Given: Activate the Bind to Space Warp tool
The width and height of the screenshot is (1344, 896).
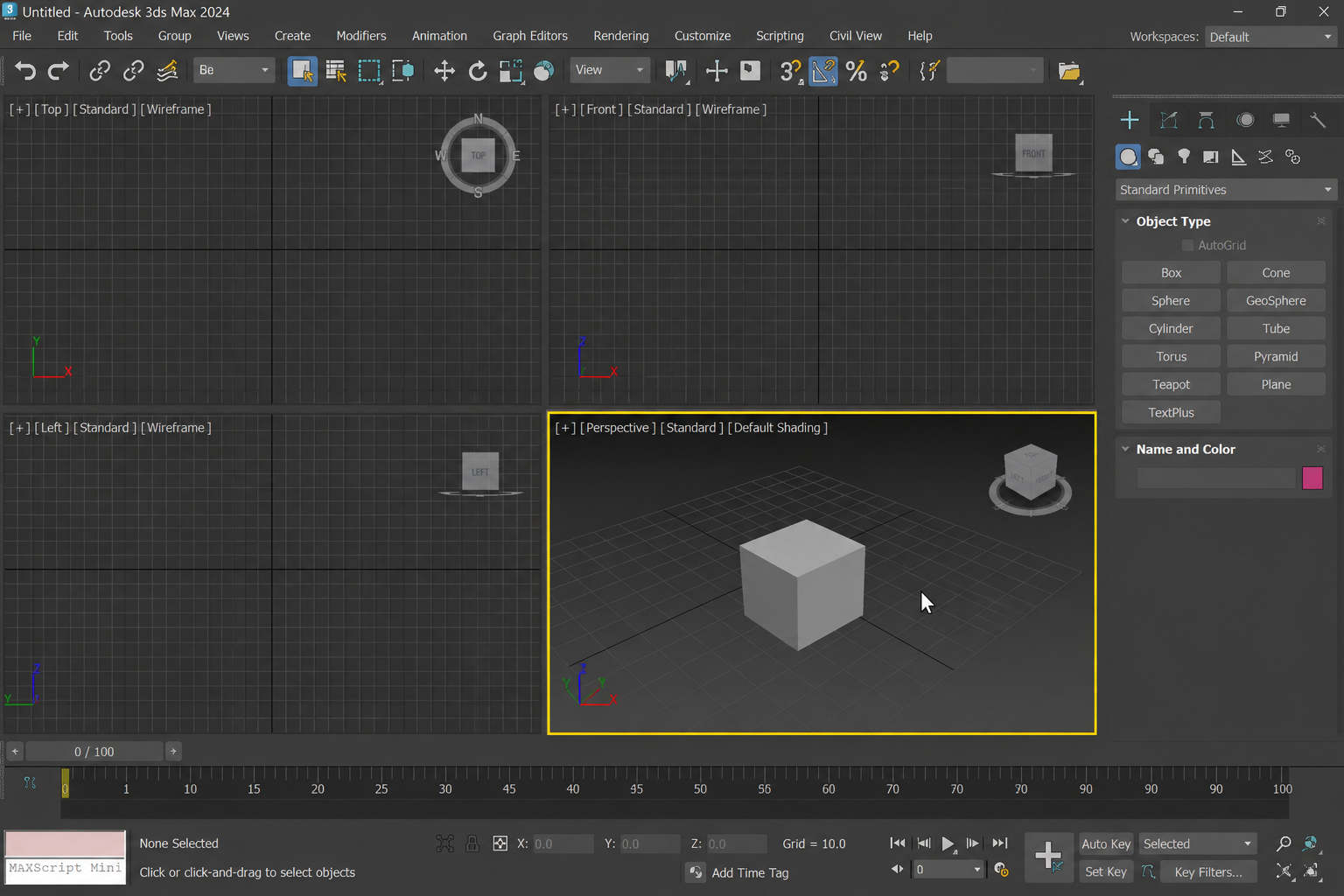Looking at the screenshot, I should pos(167,71).
